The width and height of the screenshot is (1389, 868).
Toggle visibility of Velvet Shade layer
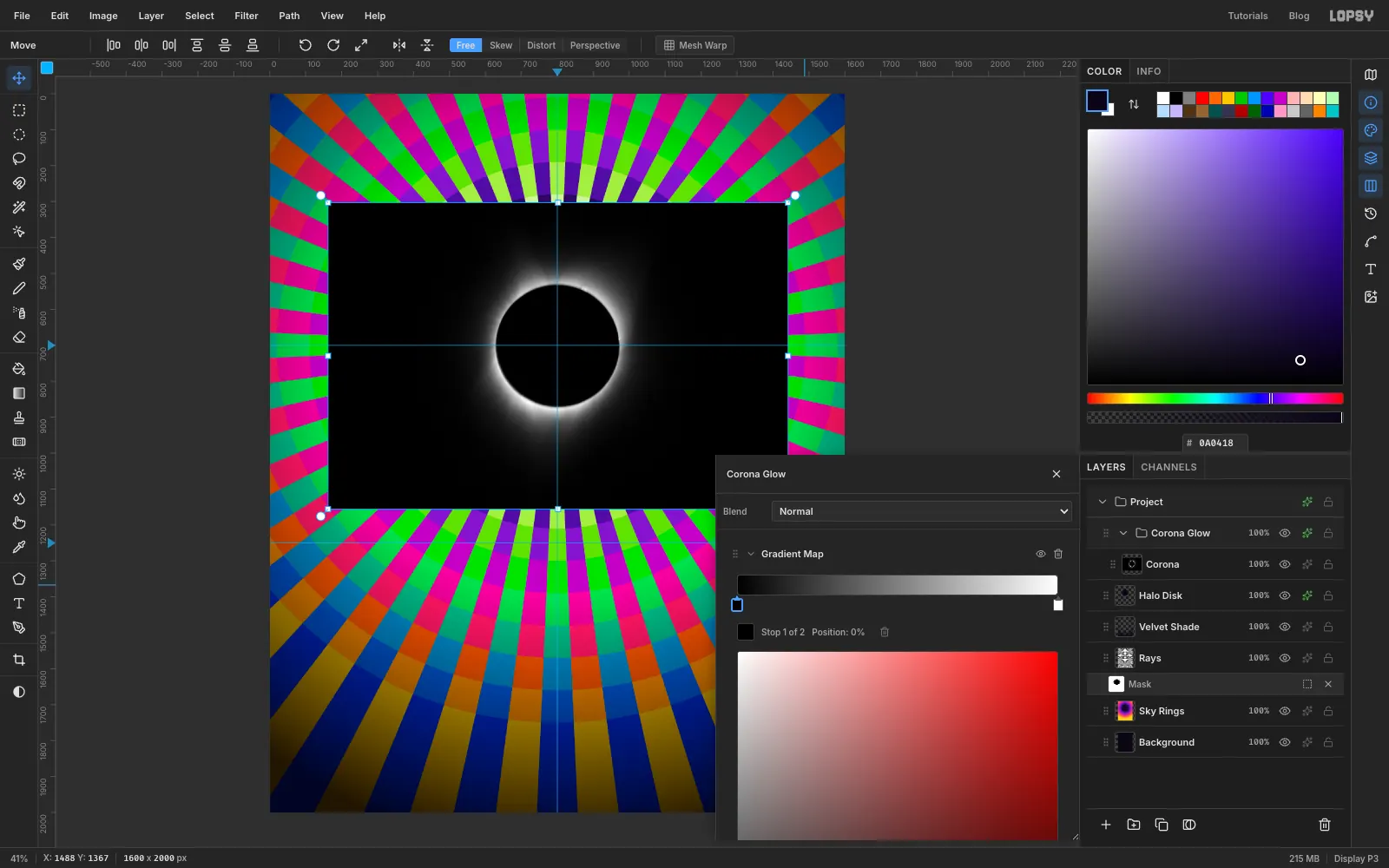[1285, 627]
